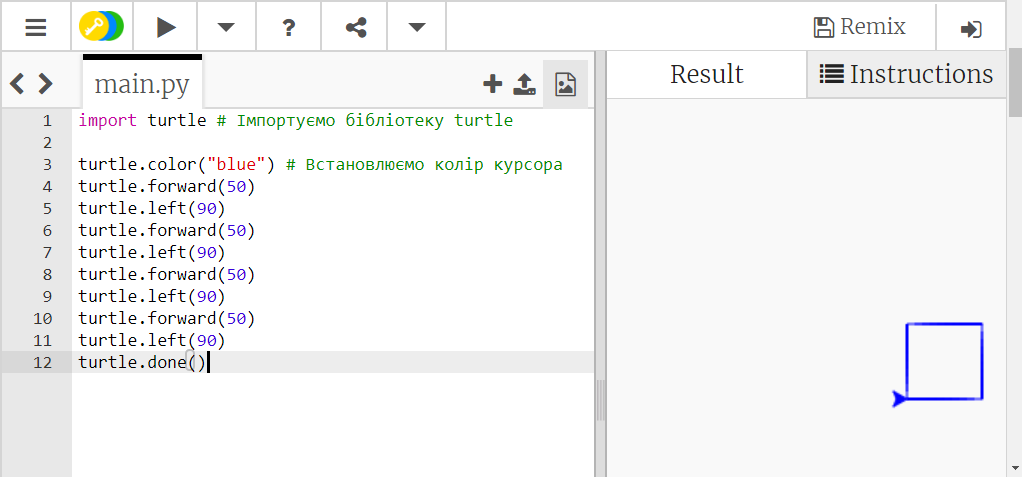This screenshot has height=477, width=1022.
Task: Open the hamburger main menu
Action: 36,27
